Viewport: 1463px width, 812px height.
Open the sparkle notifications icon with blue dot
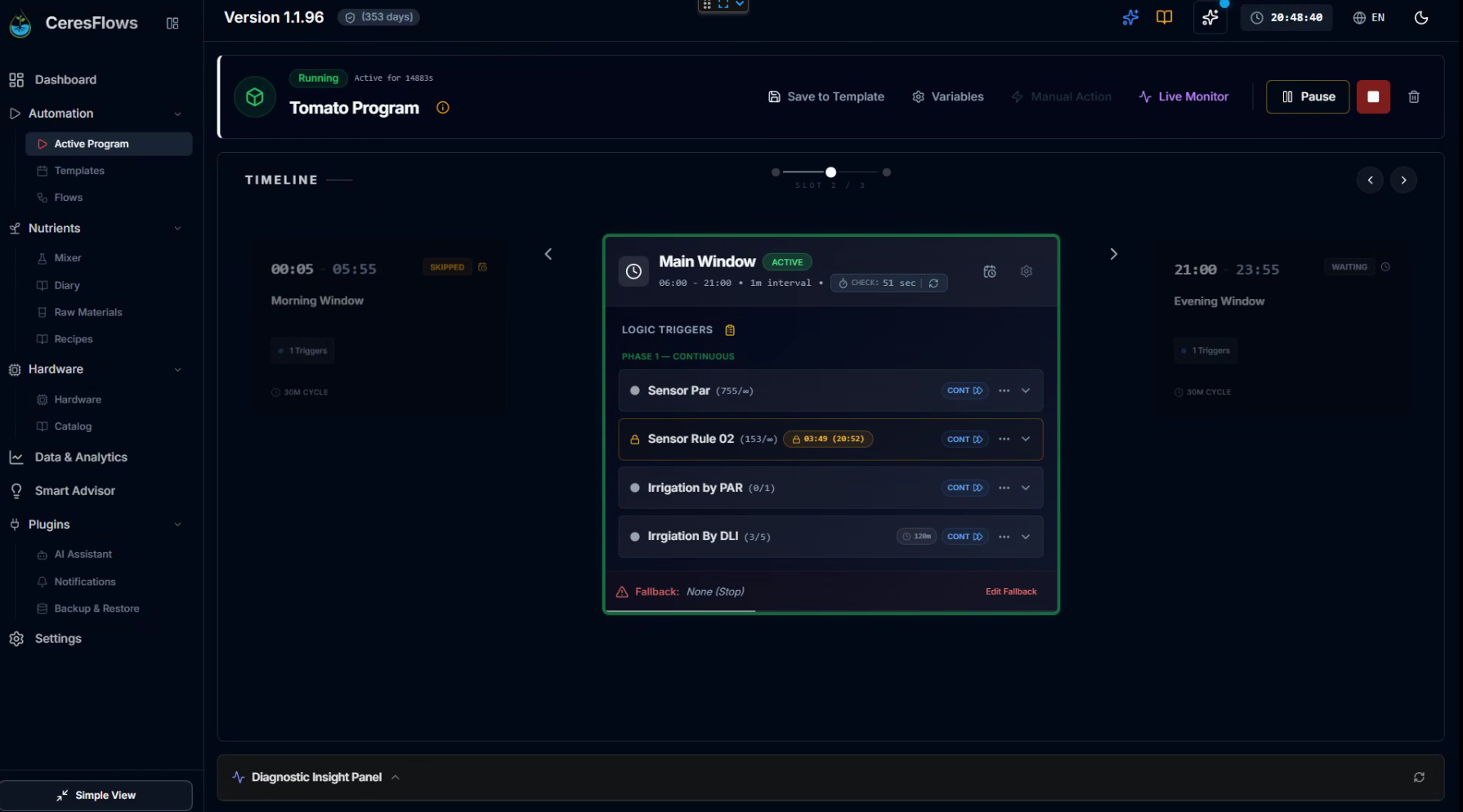click(1210, 17)
